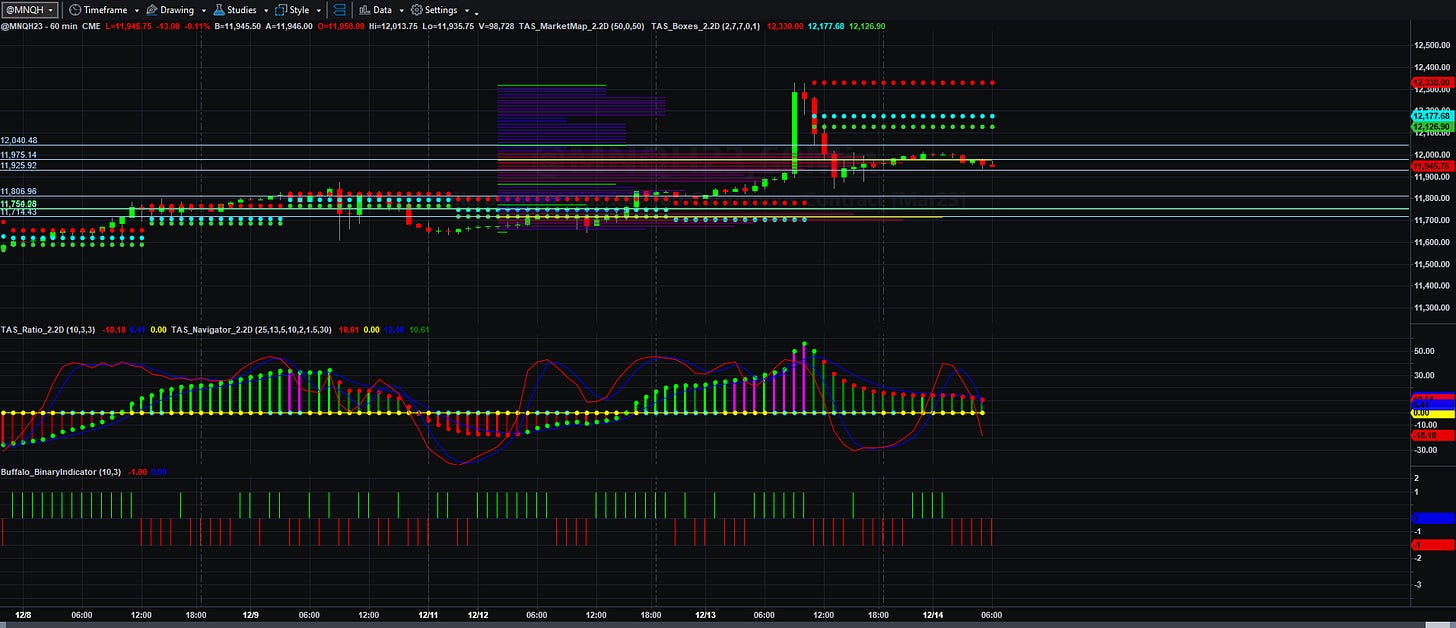
Task: Click the Settings gear icon
Action: coord(417,9)
